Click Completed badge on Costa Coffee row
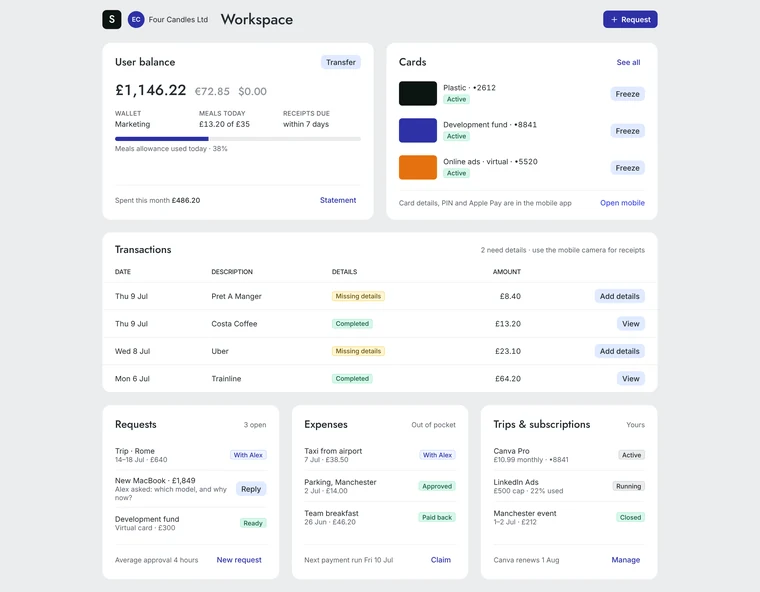The height and width of the screenshot is (592, 760). (x=352, y=323)
